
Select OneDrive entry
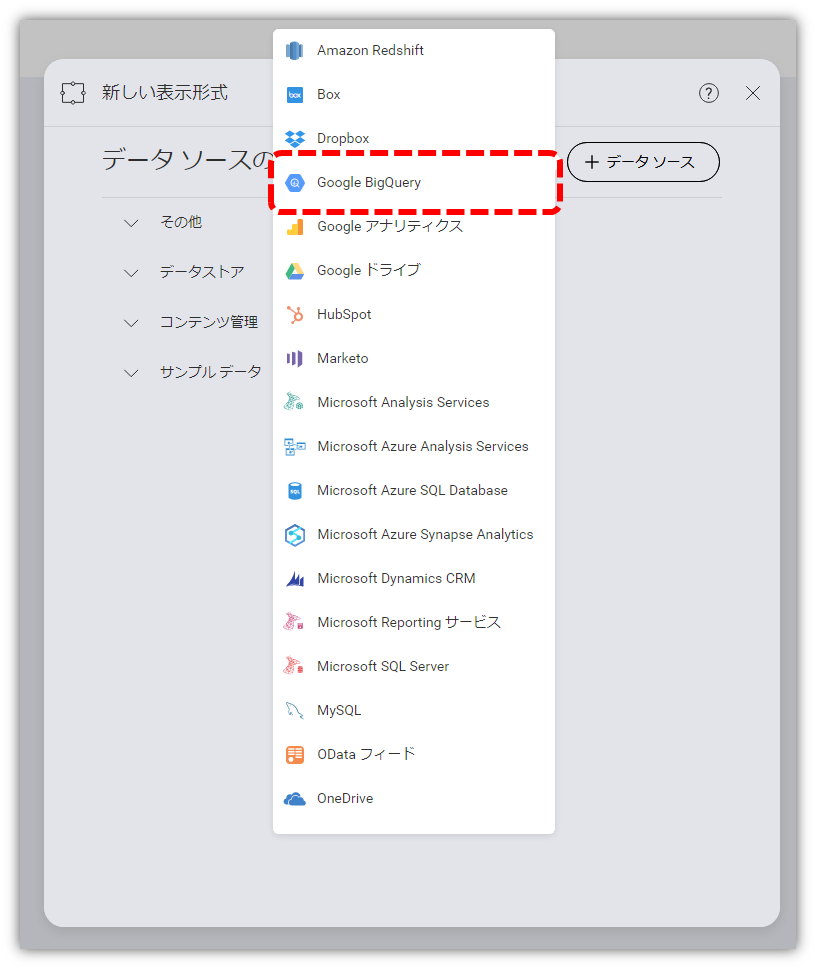click(x=414, y=798)
